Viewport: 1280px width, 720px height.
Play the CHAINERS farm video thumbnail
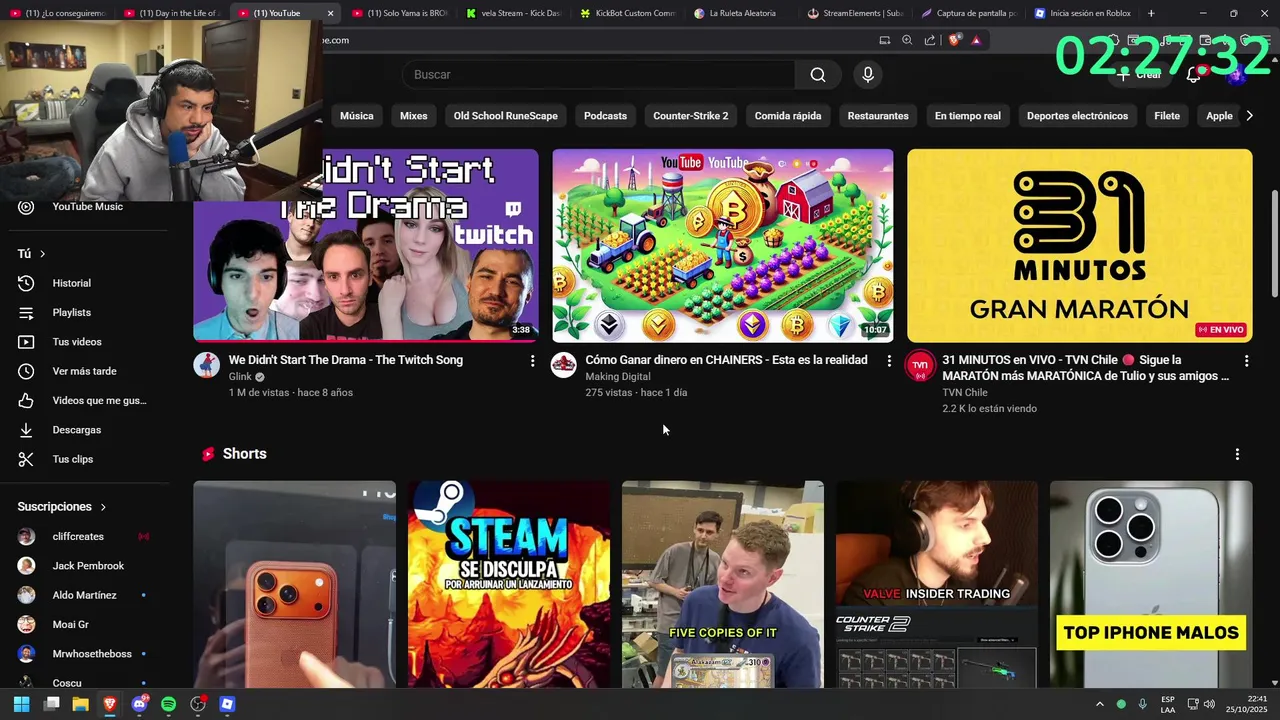[x=722, y=245]
